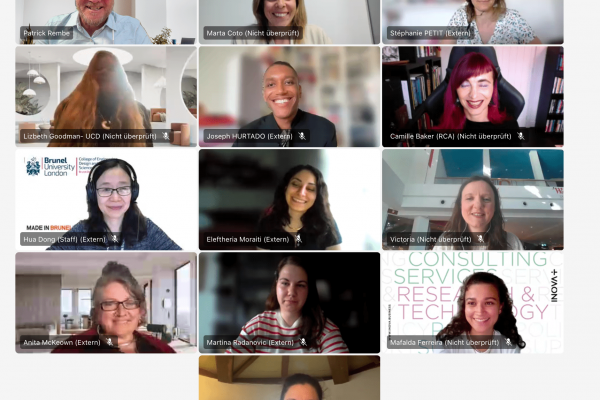The image size is (600, 400).
Task: Click muted mic icon on Martina Radanovic tile
Action: (303, 342)
